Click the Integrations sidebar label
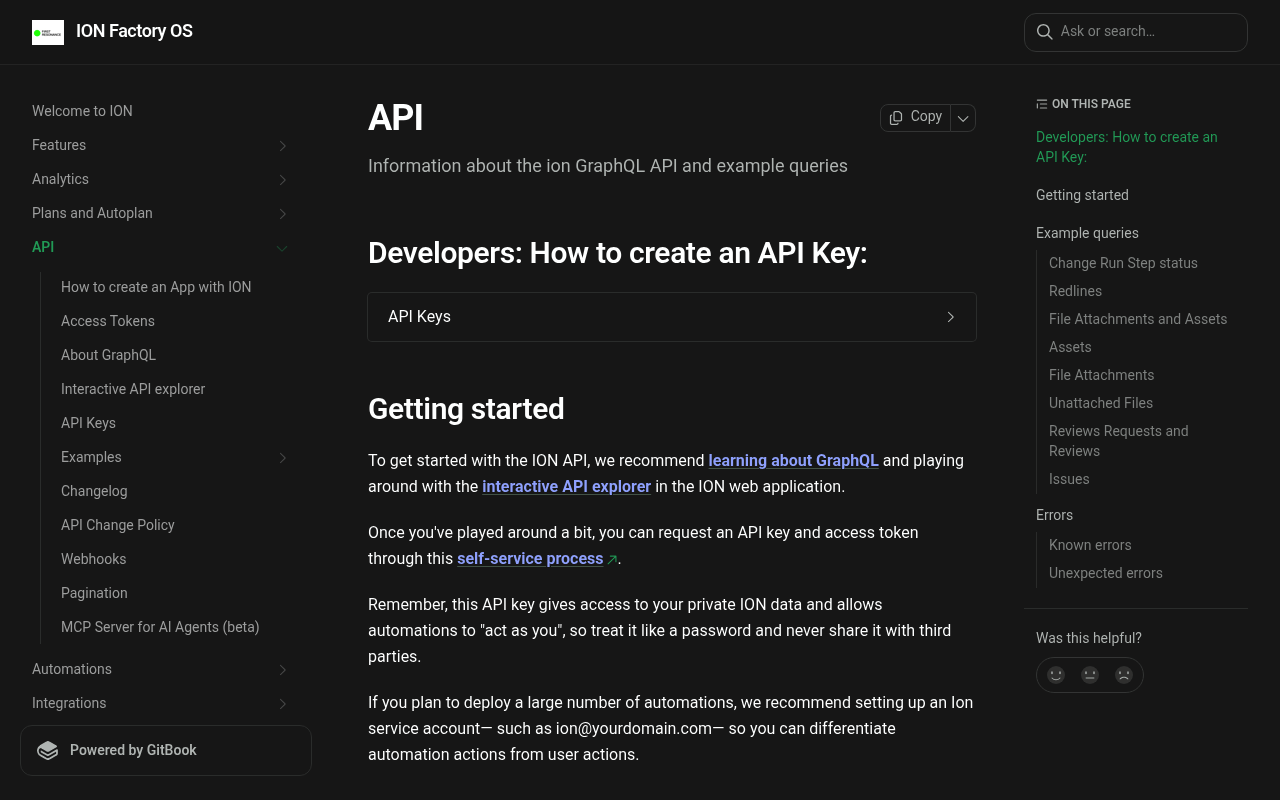Image resolution: width=1280 pixels, height=800 pixels. click(x=69, y=703)
